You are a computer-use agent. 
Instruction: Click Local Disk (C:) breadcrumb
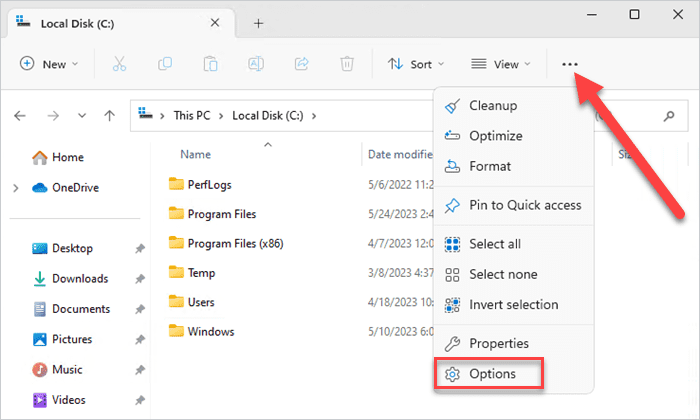pos(267,116)
